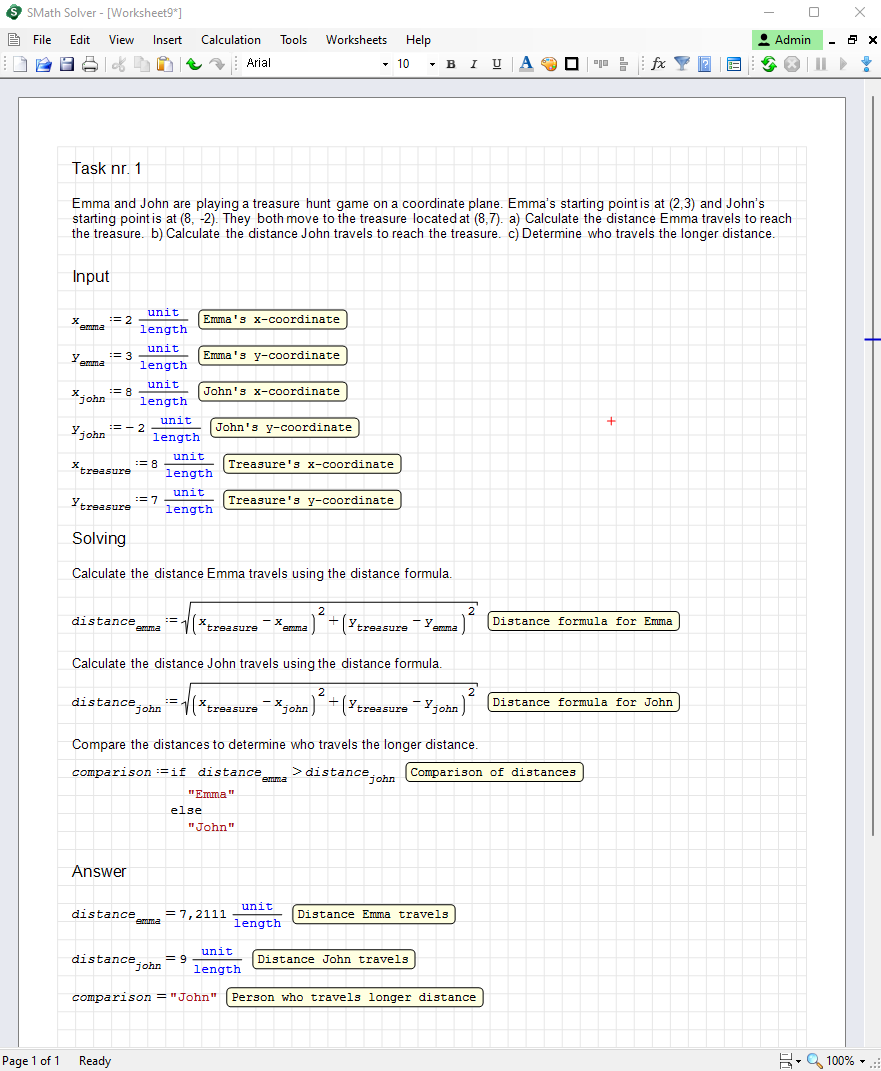The width and height of the screenshot is (881, 1071).
Task: Click the border frame icon
Action: [x=572, y=64]
